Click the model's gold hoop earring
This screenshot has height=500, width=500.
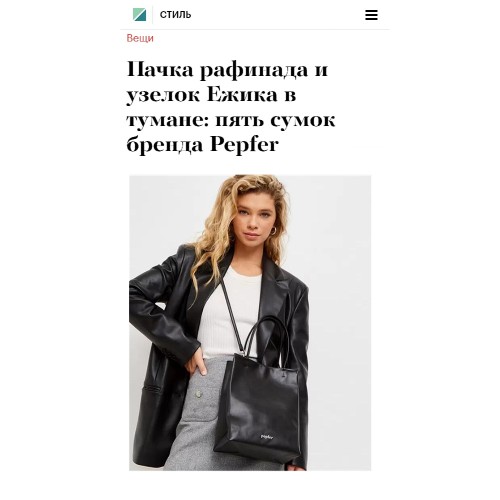[273, 231]
